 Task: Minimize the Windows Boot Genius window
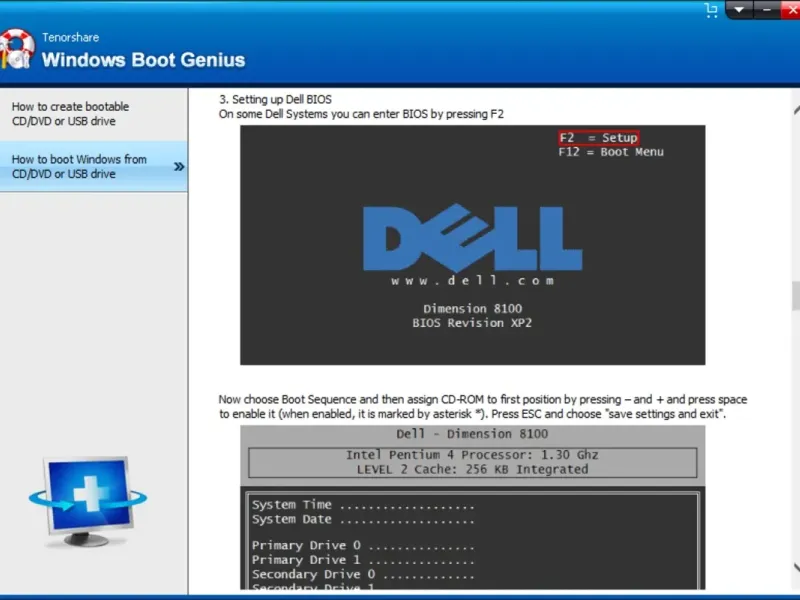766,10
